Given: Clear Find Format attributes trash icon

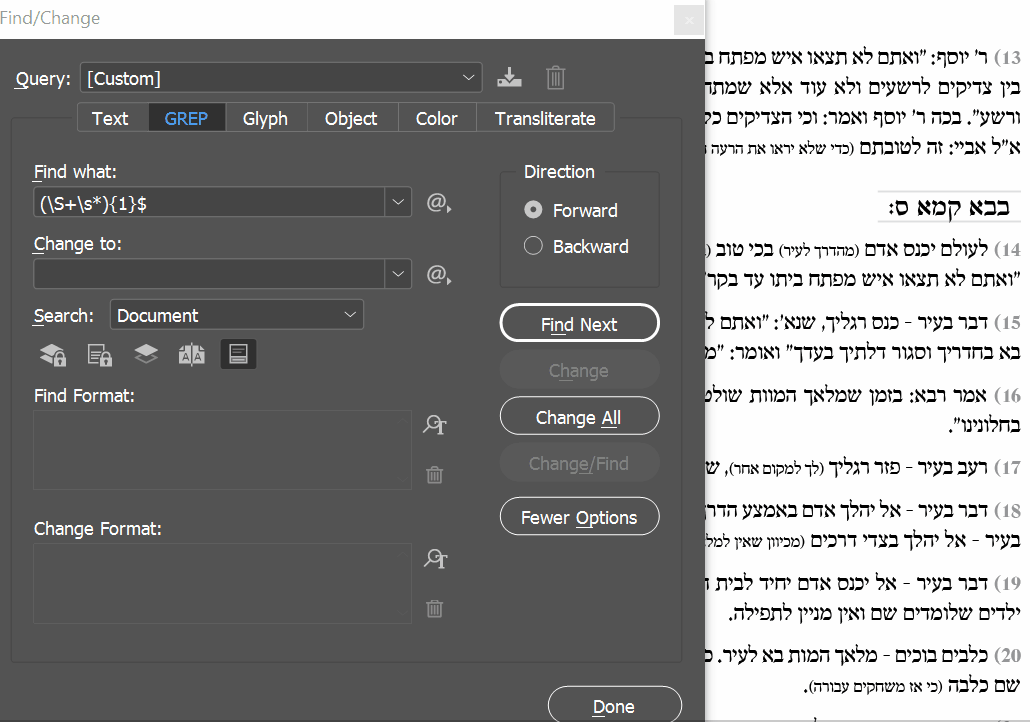Looking at the screenshot, I should click(x=434, y=474).
